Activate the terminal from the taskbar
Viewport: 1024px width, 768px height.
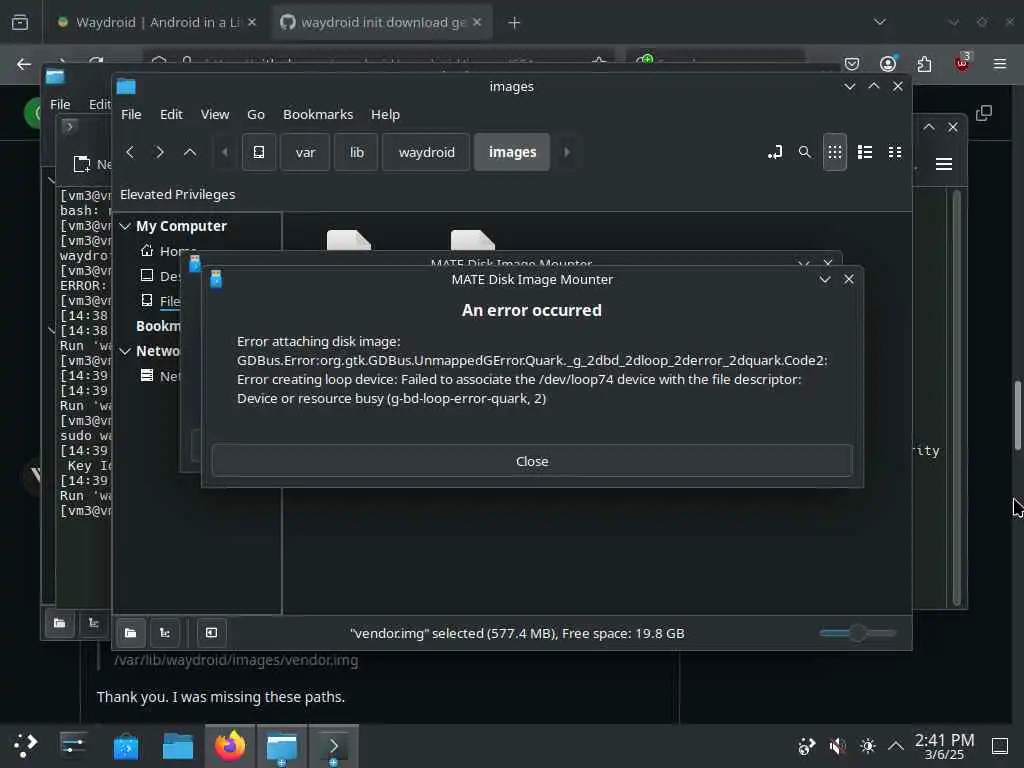tap(334, 746)
